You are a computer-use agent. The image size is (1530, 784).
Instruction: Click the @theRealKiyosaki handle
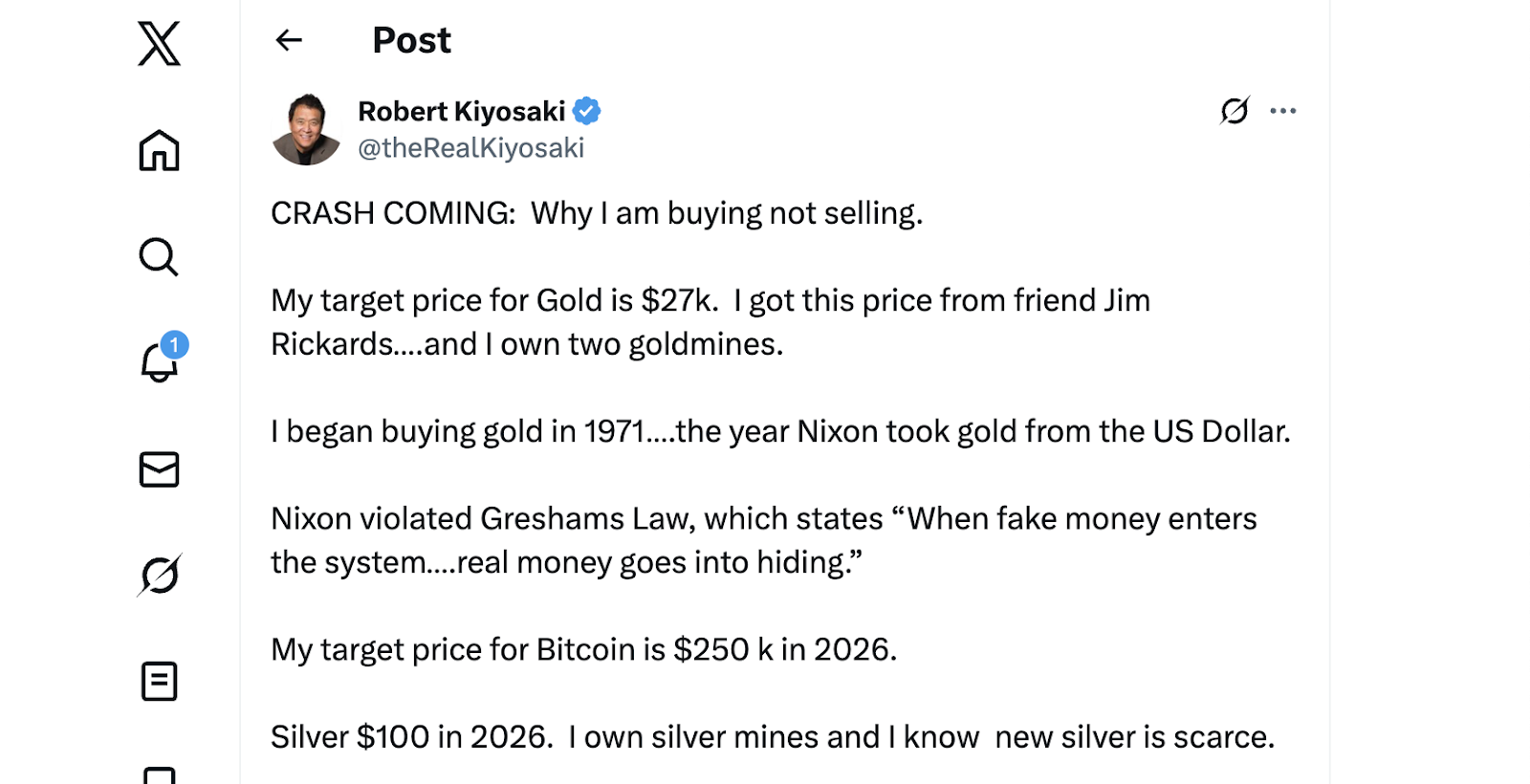click(470, 148)
